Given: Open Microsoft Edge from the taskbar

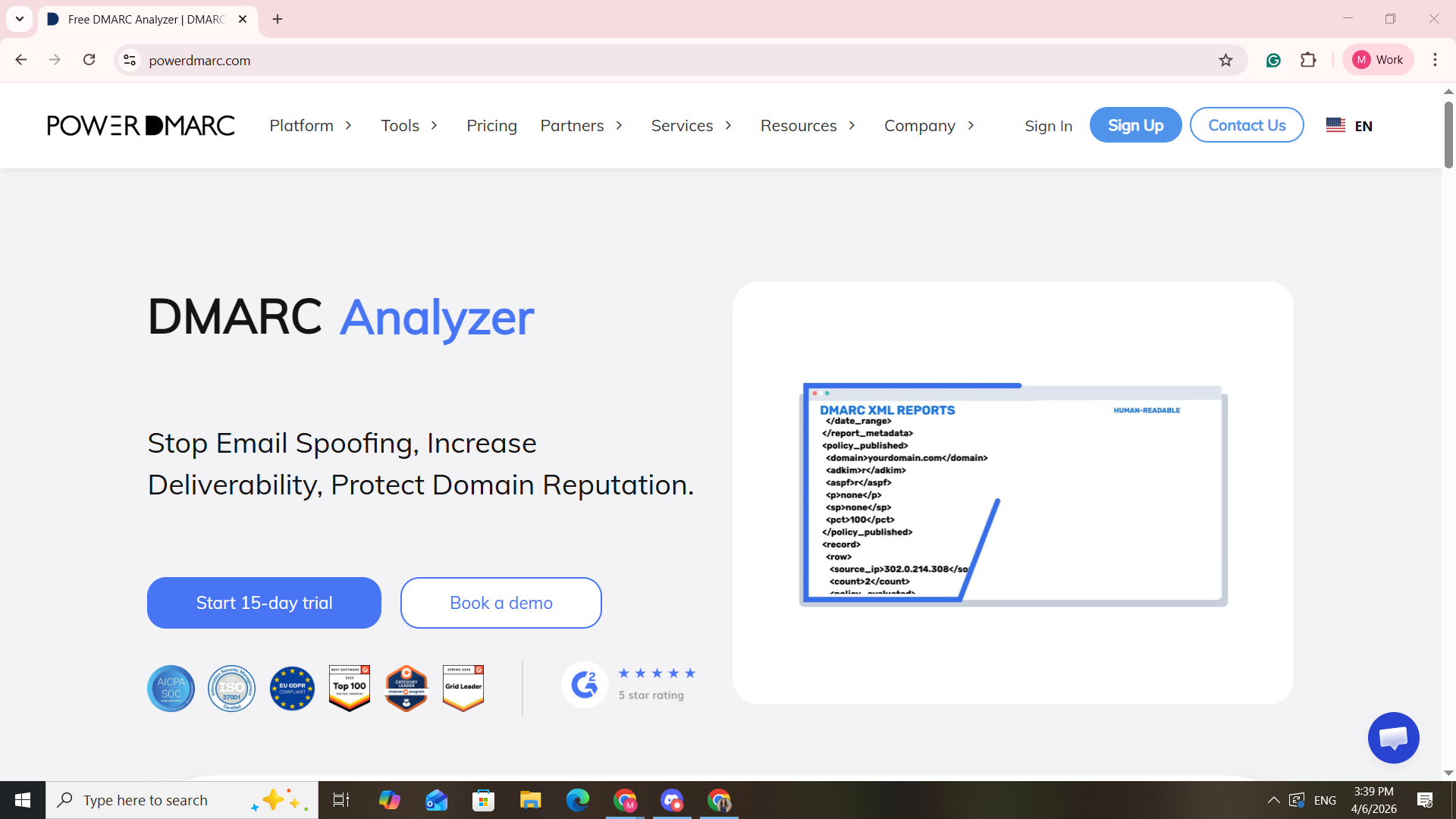Looking at the screenshot, I should 577,800.
